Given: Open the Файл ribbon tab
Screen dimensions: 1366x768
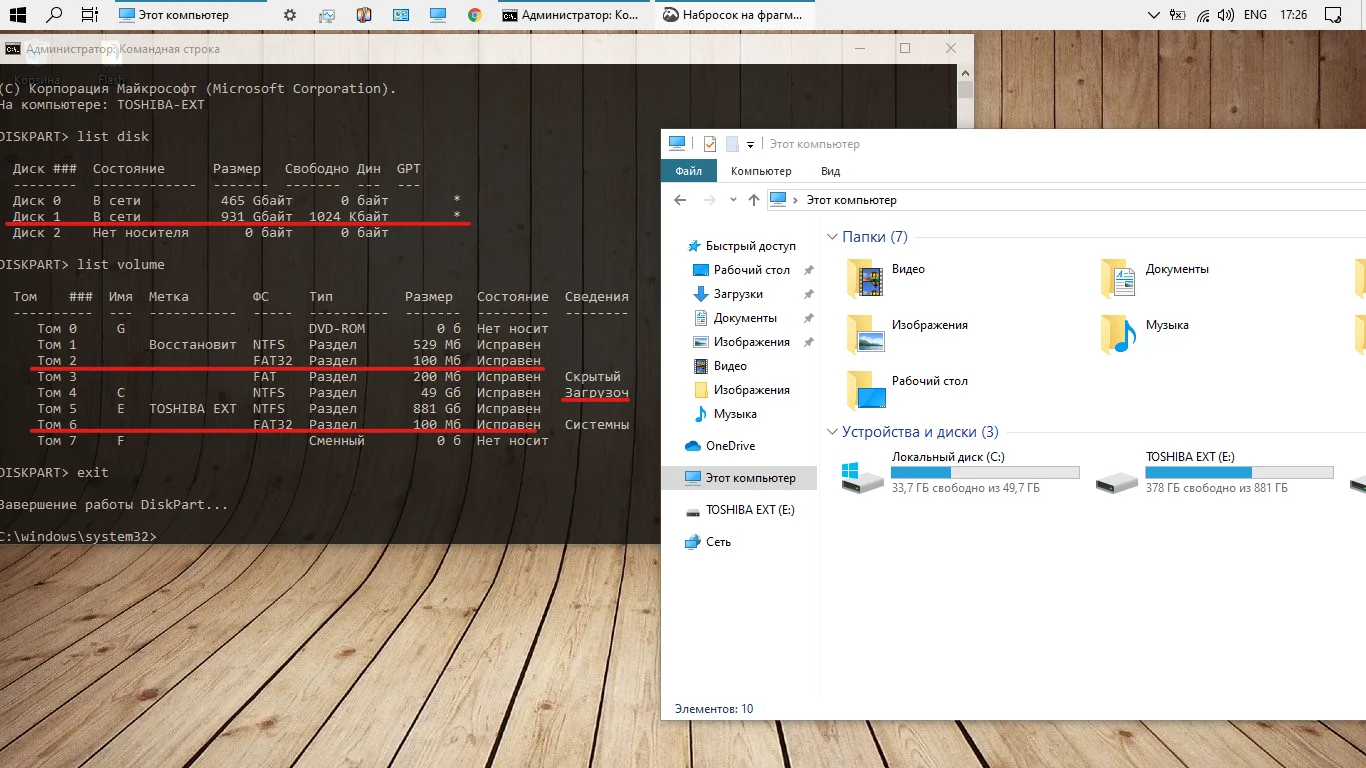Looking at the screenshot, I should tap(688, 171).
